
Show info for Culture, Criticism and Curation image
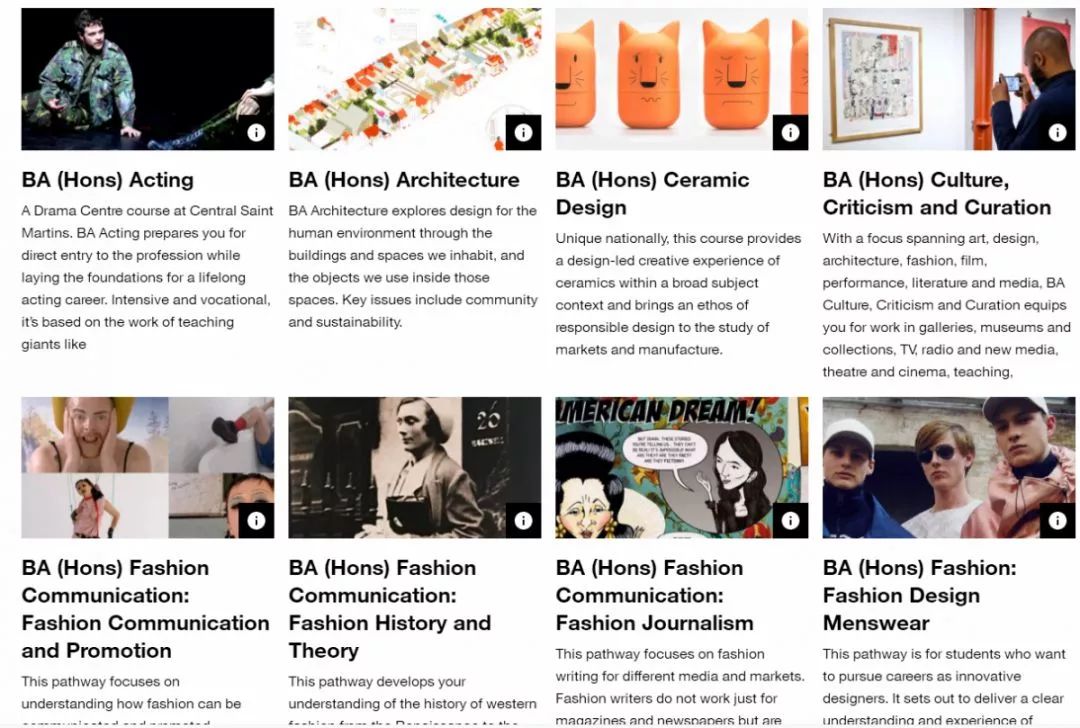1057,132
